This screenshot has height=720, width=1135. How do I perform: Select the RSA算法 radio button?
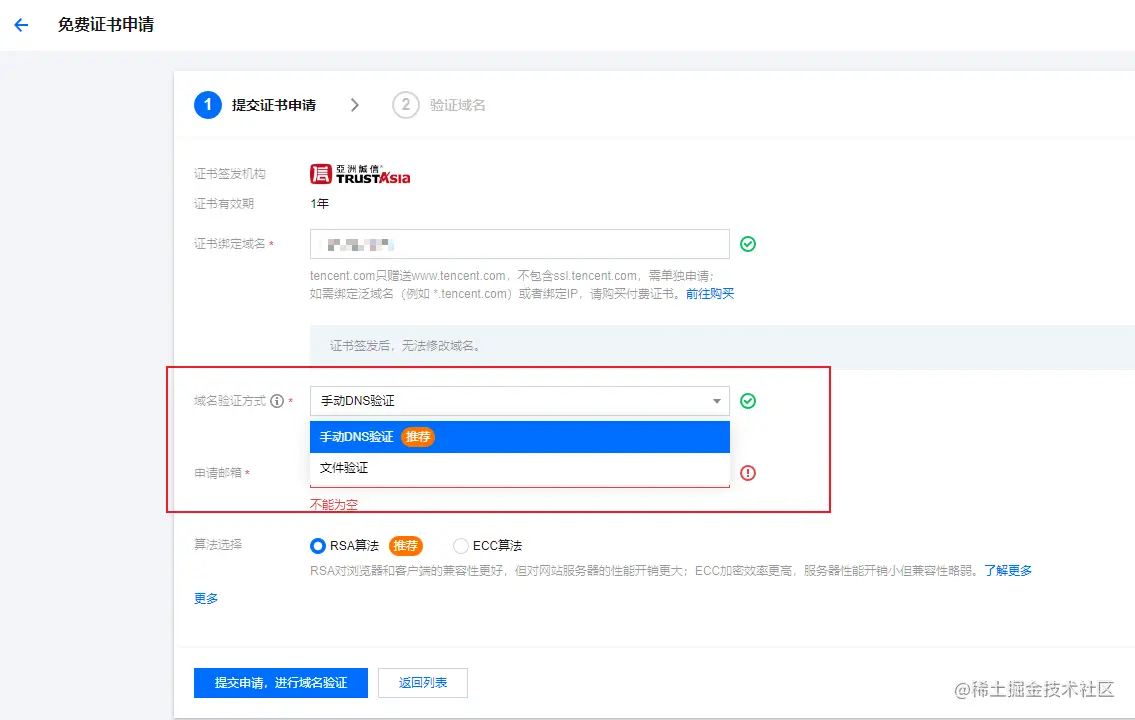318,546
